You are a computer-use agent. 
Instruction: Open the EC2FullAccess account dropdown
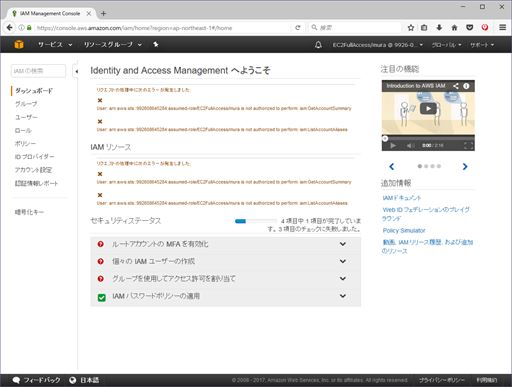pos(378,45)
